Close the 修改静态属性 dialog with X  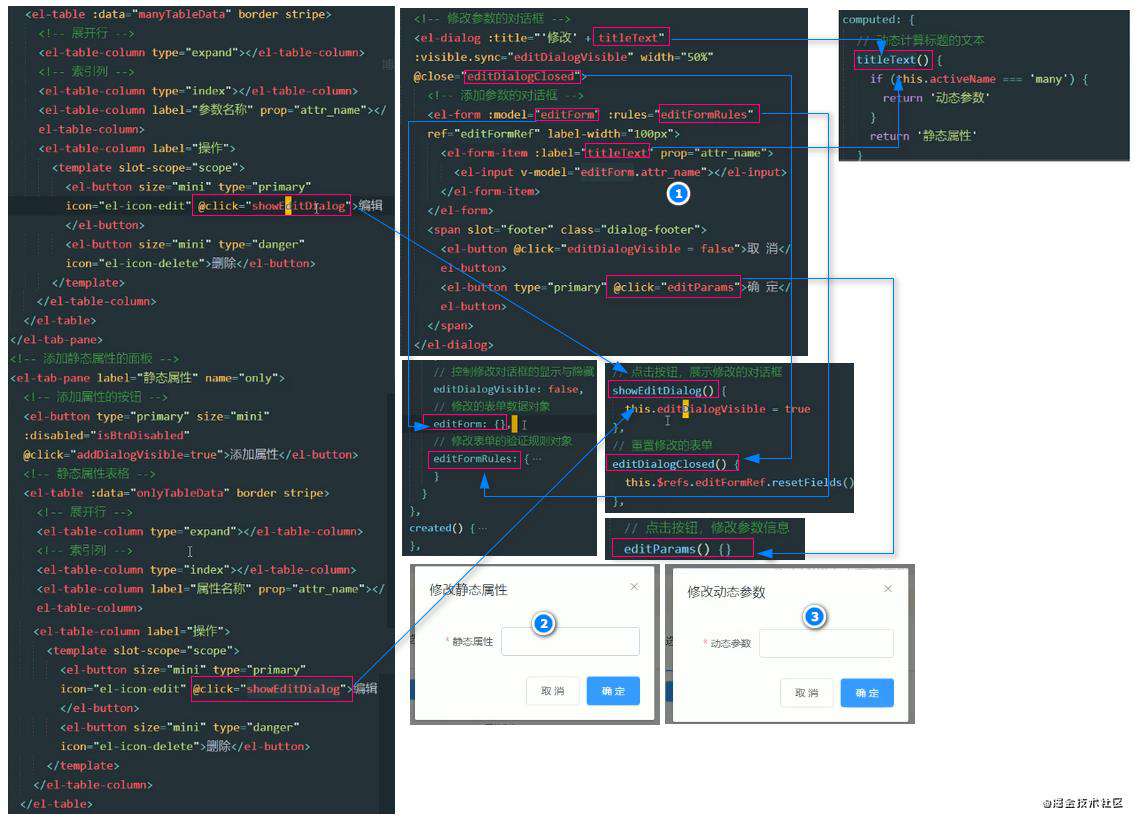(634, 586)
